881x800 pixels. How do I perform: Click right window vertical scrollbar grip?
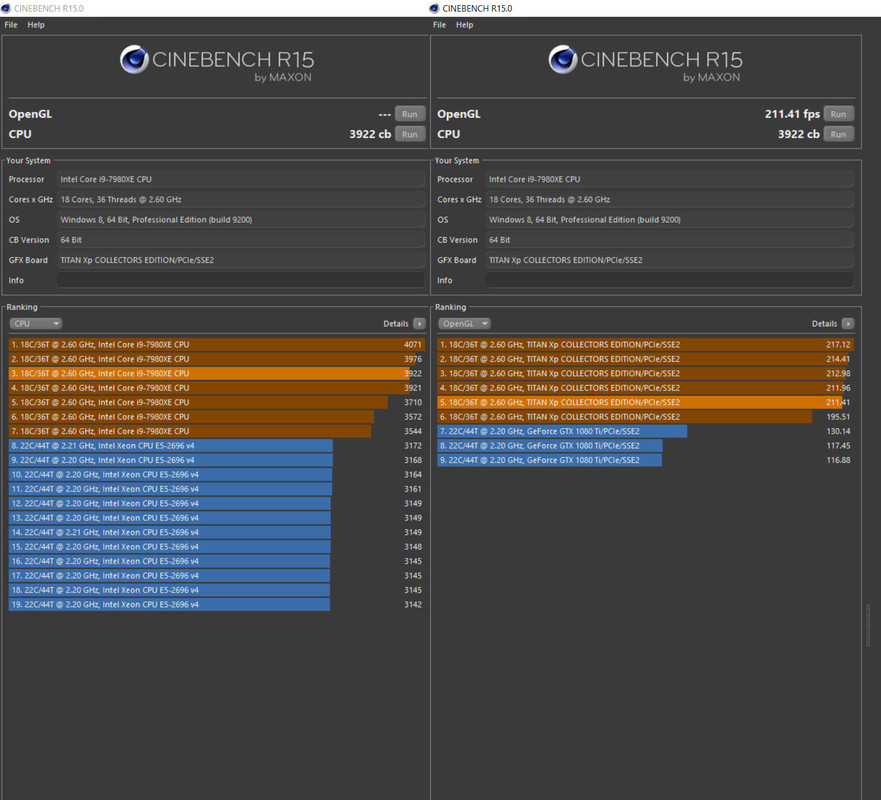tap(868, 625)
